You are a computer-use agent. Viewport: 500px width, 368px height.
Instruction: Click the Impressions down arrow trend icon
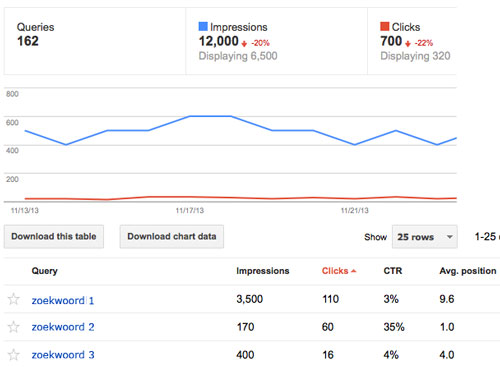point(244,43)
